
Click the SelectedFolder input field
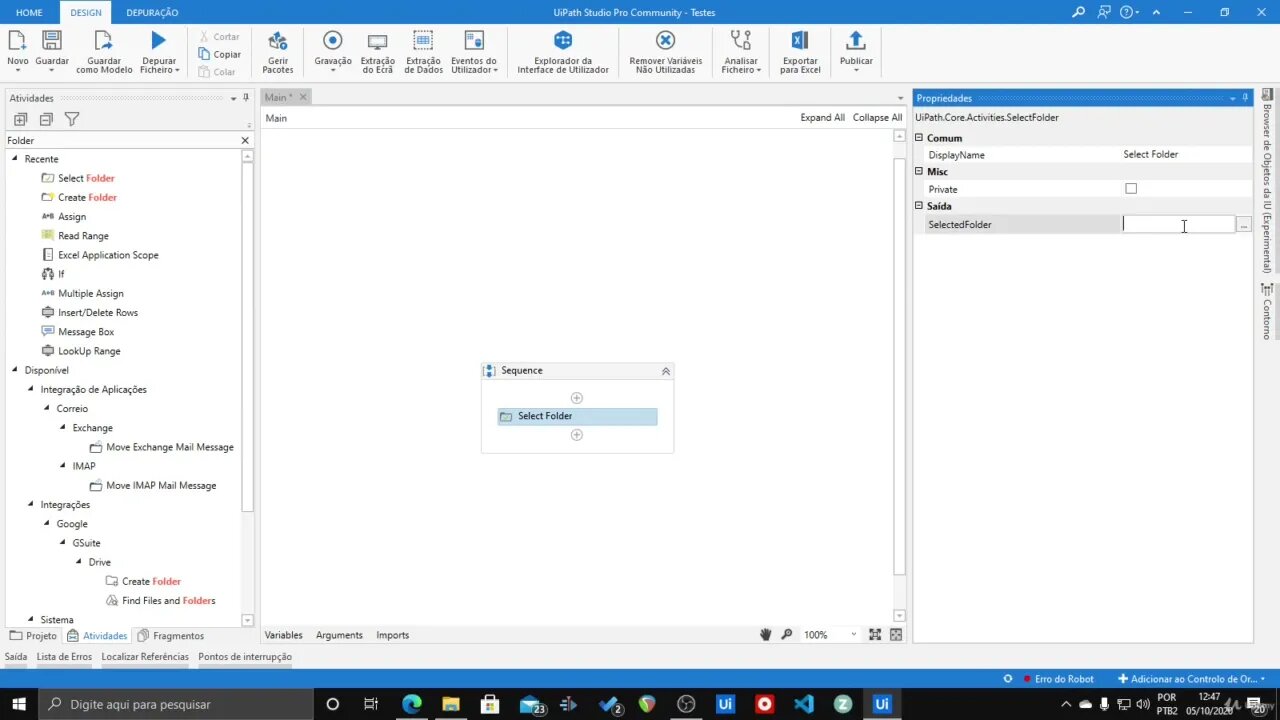[1178, 225]
